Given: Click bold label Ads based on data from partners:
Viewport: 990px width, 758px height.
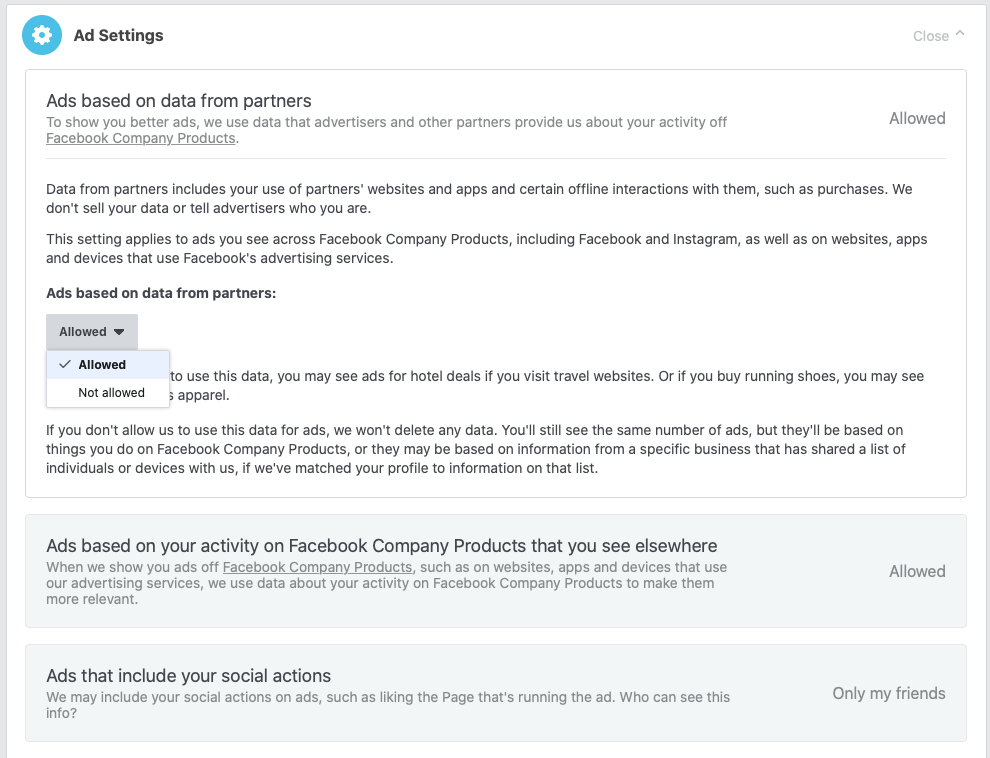Looking at the screenshot, I should click(x=161, y=293).
